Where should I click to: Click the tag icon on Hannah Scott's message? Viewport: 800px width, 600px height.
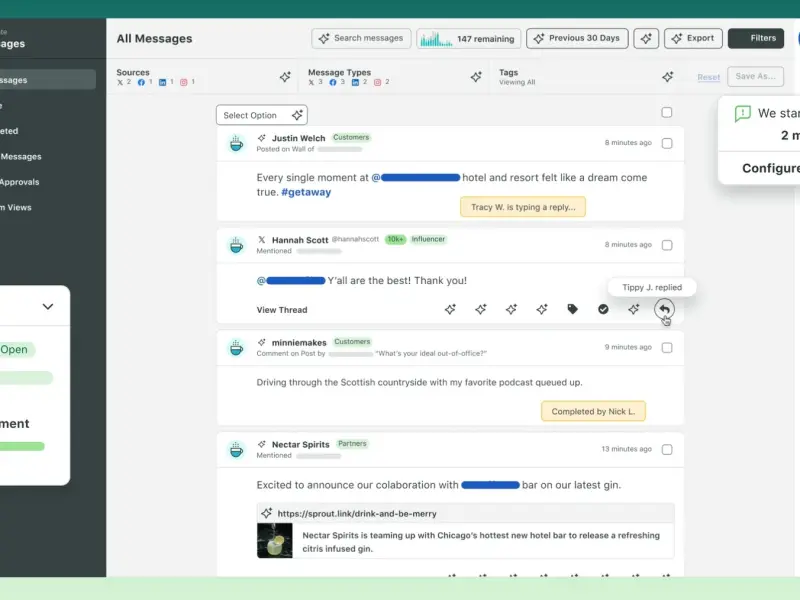point(572,310)
